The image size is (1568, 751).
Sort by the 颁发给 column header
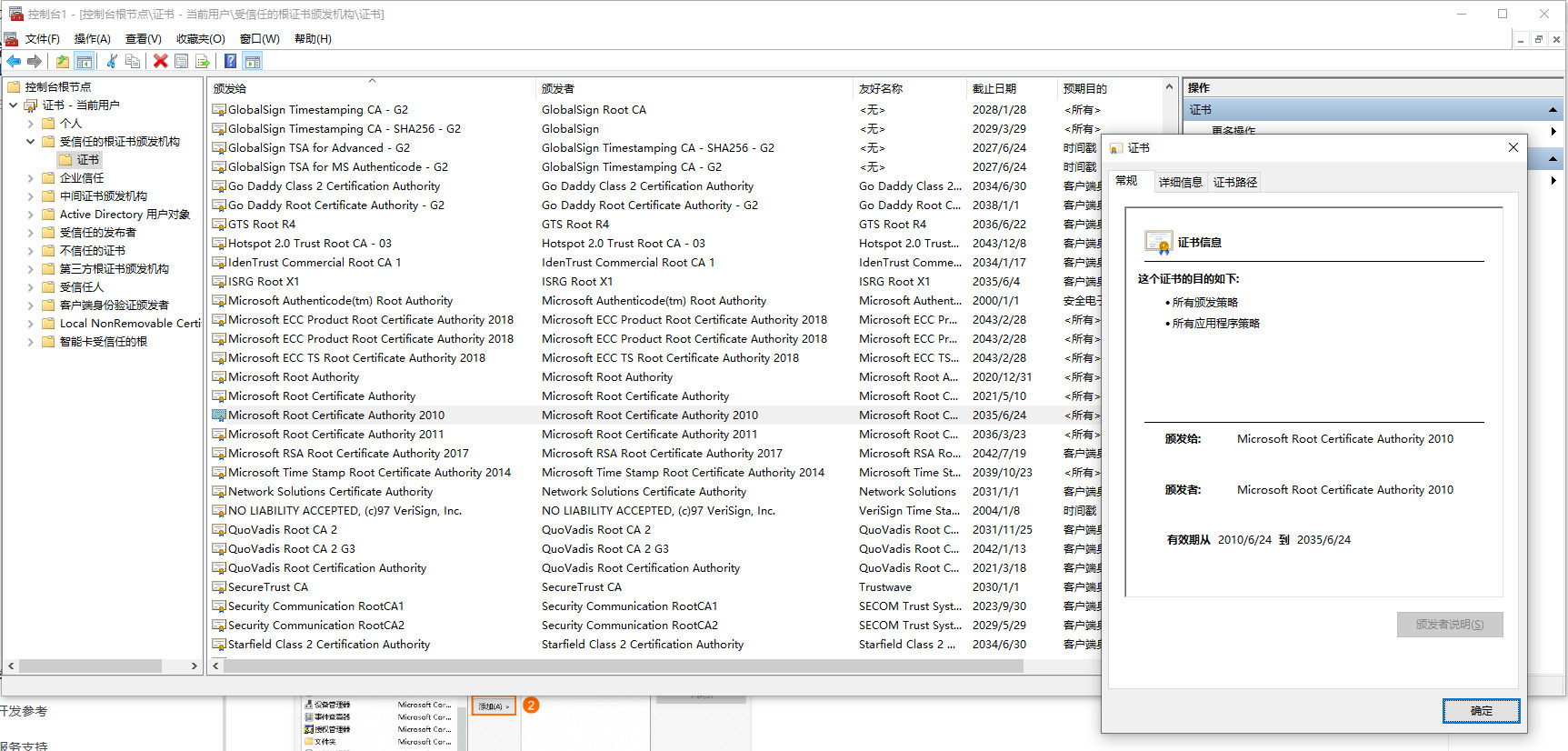coord(372,88)
